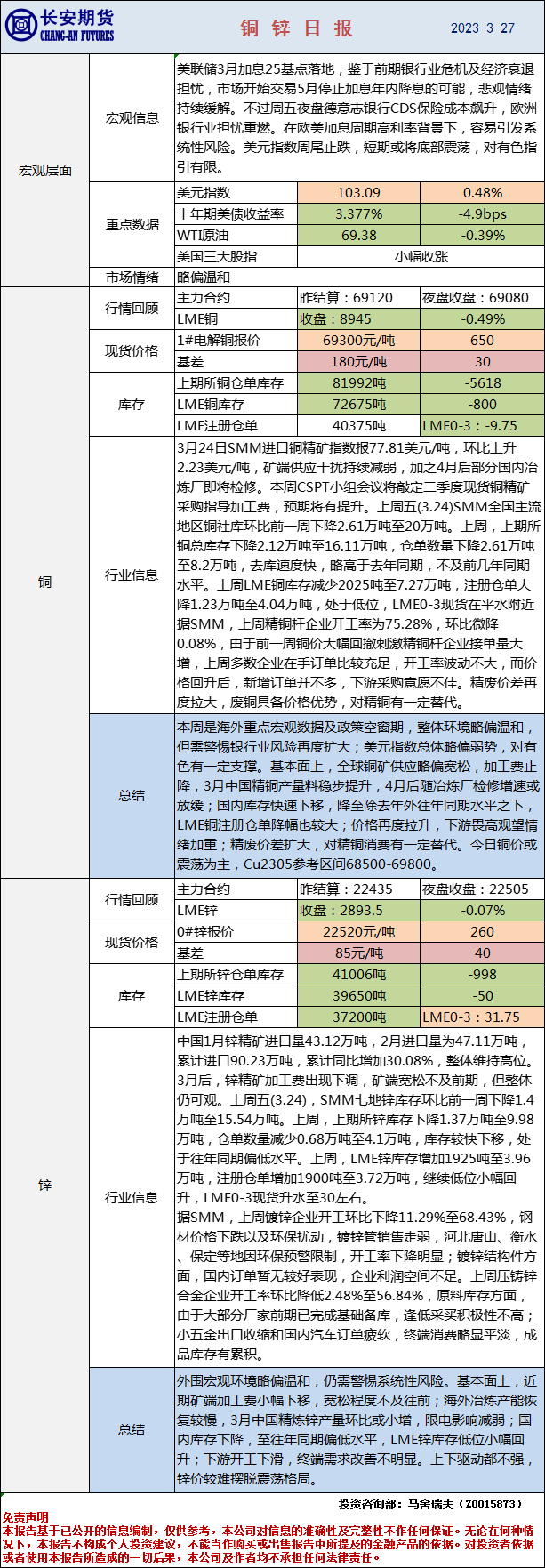Click the 略偏温和 sentiment value
545x1568 pixels.
pyautogui.click(x=203, y=277)
